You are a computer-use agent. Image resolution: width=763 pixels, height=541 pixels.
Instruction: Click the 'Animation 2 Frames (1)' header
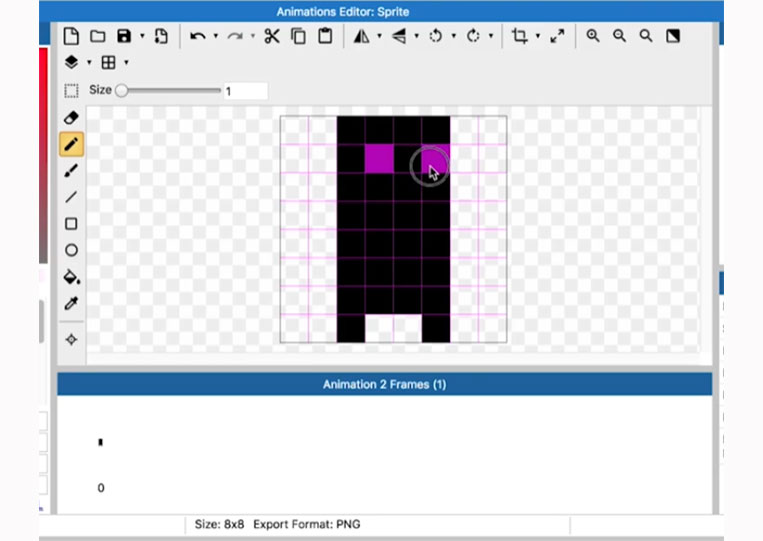384,384
